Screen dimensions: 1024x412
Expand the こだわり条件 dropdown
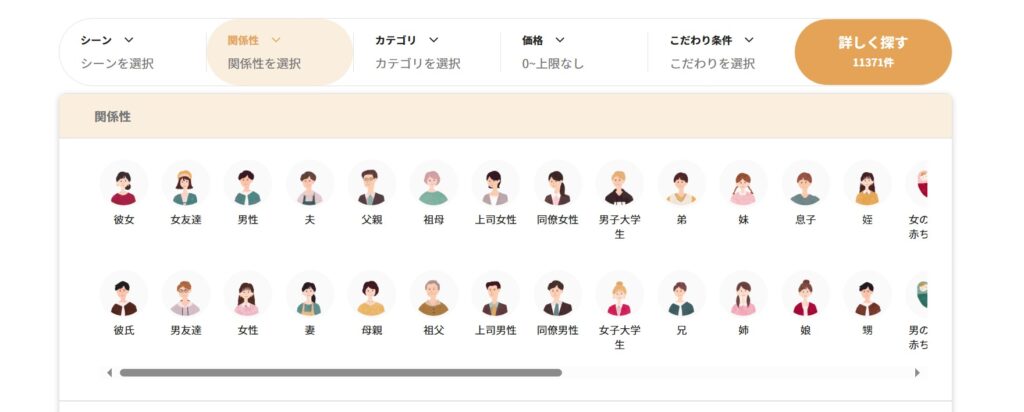[721, 52]
